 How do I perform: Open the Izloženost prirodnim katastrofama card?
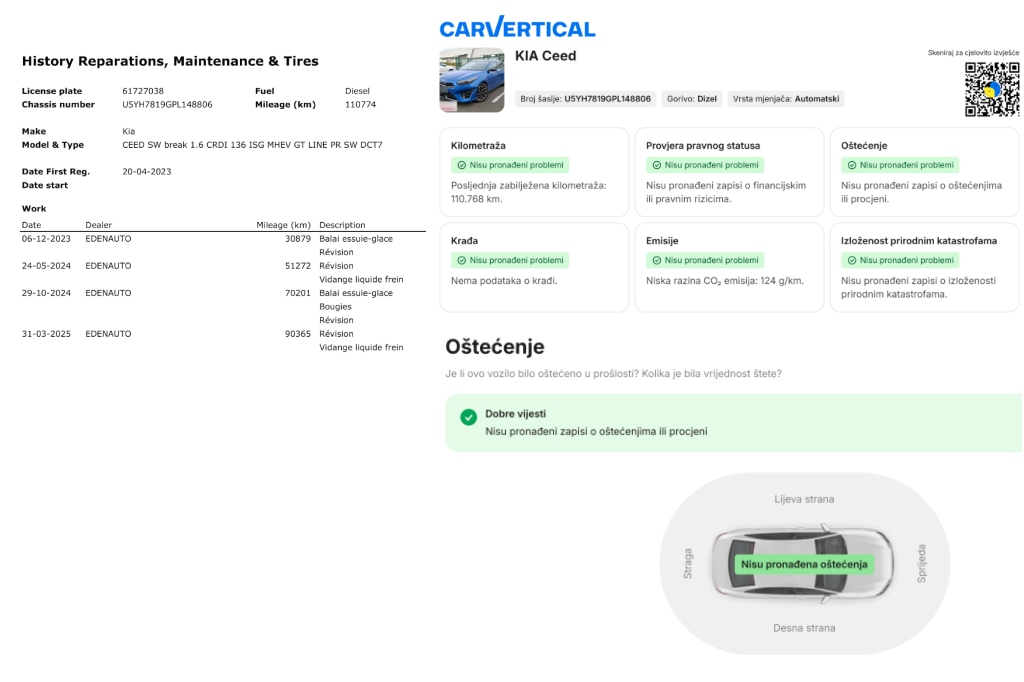tap(924, 267)
